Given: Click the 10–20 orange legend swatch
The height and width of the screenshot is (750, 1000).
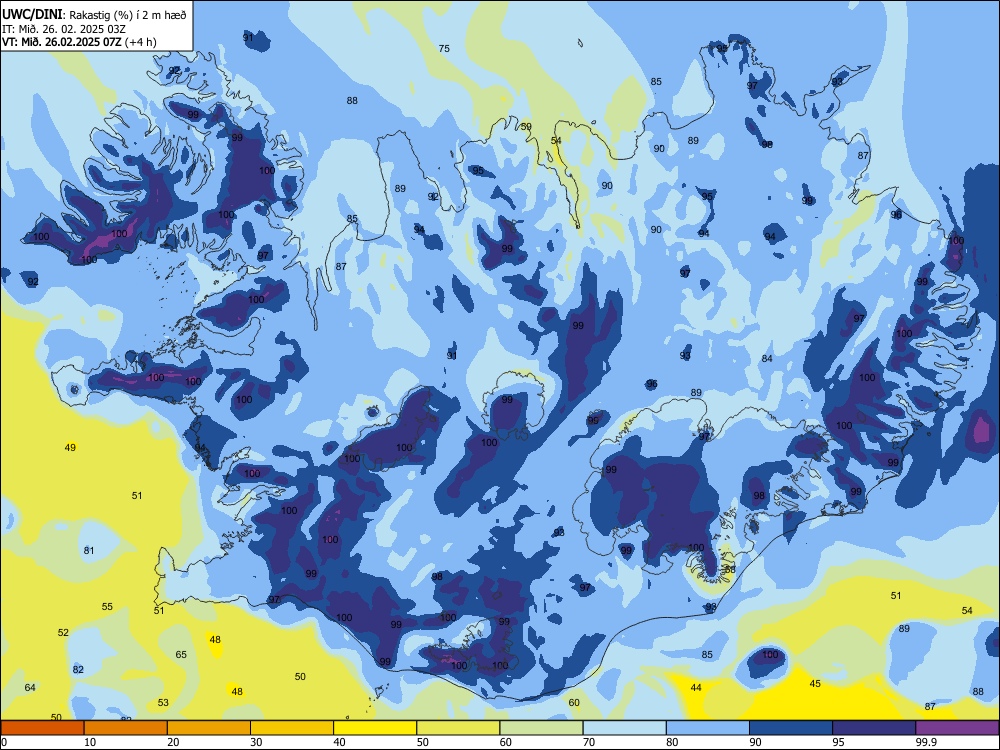Looking at the screenshot, I should 126,728.
